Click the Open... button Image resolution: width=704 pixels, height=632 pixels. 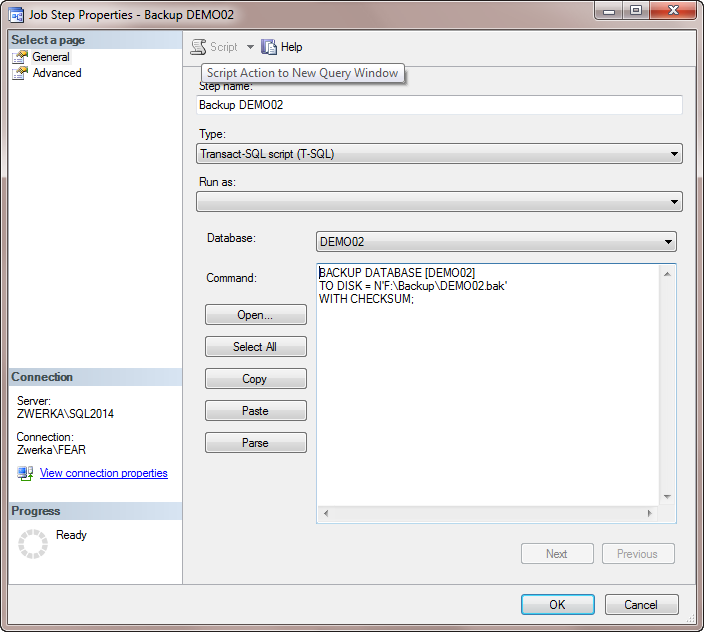tap(255, 315)
